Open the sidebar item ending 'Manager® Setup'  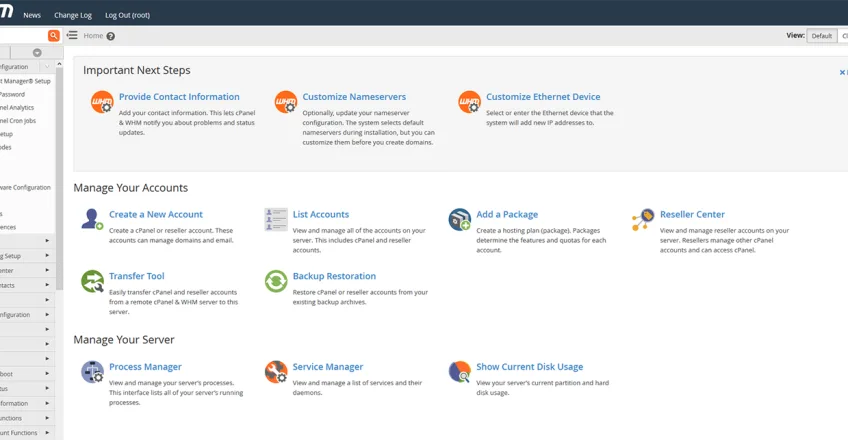coord(25,81)
